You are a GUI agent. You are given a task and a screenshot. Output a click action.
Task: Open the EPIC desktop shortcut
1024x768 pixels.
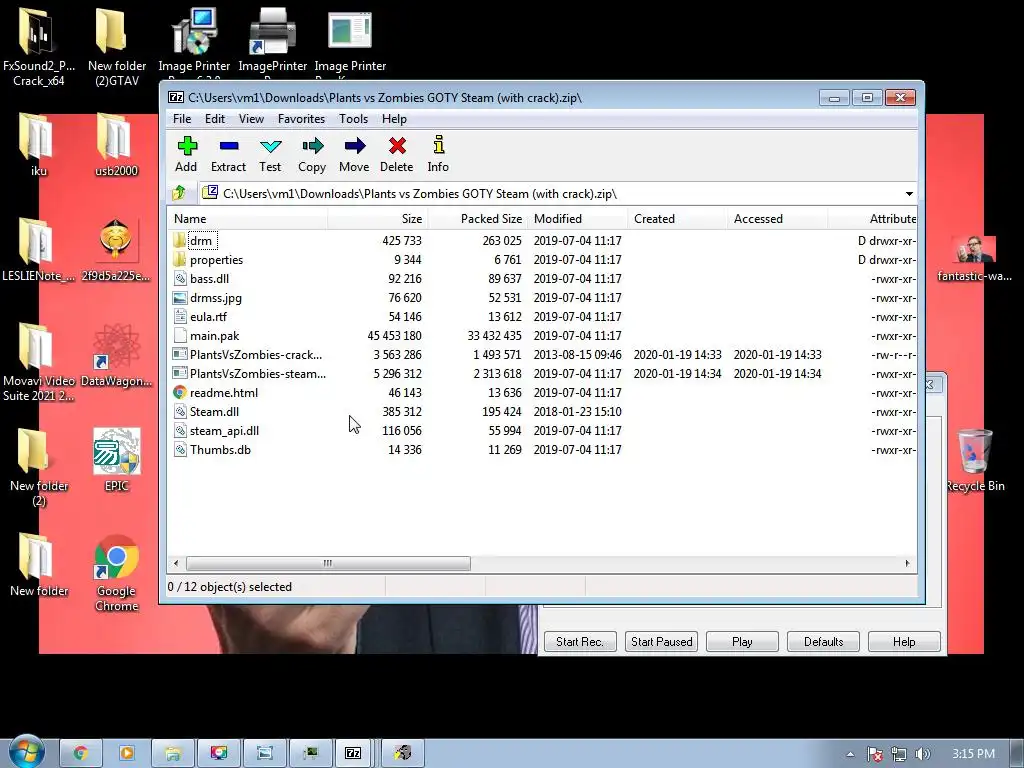click(x=116, y=460)
